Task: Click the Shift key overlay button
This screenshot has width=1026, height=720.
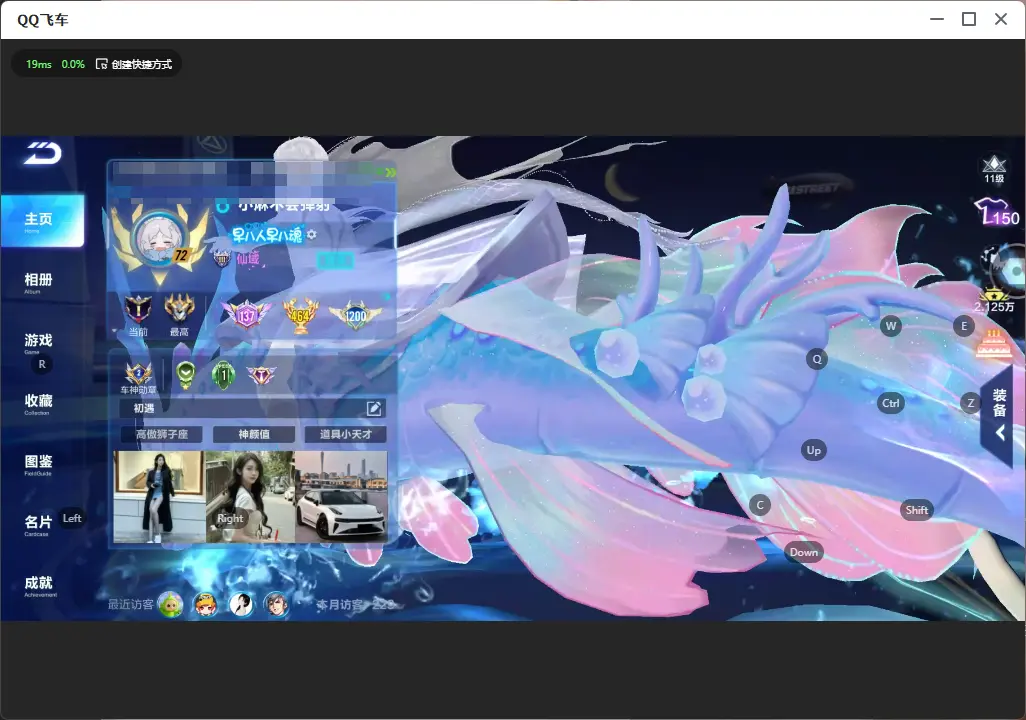Action: (917, 510)
